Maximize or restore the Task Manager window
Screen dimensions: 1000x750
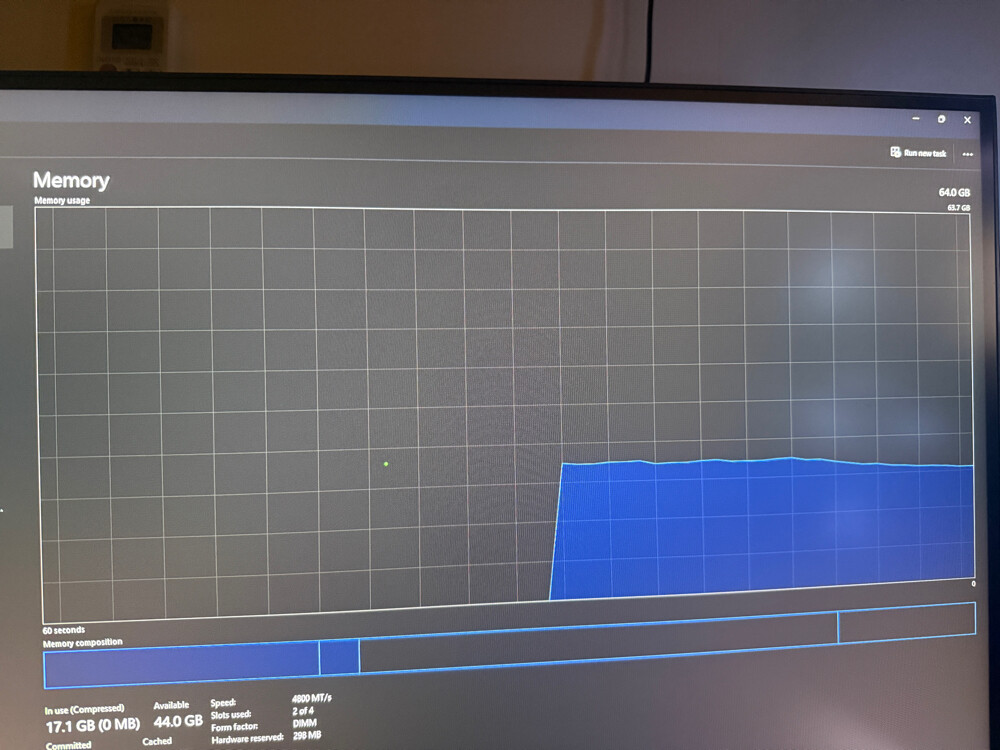pos(941,119)
